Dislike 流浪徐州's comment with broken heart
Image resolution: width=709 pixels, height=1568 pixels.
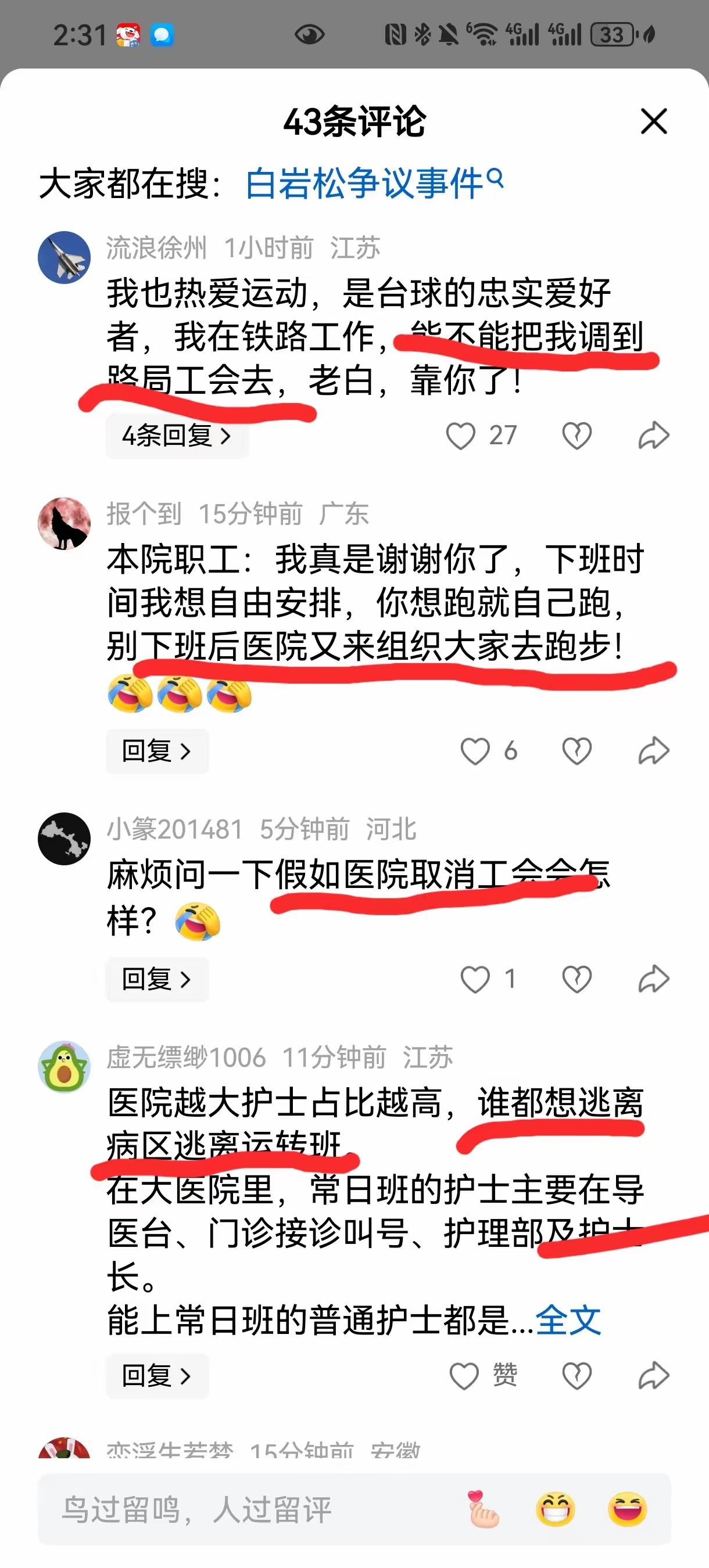[x=576, y=436]
